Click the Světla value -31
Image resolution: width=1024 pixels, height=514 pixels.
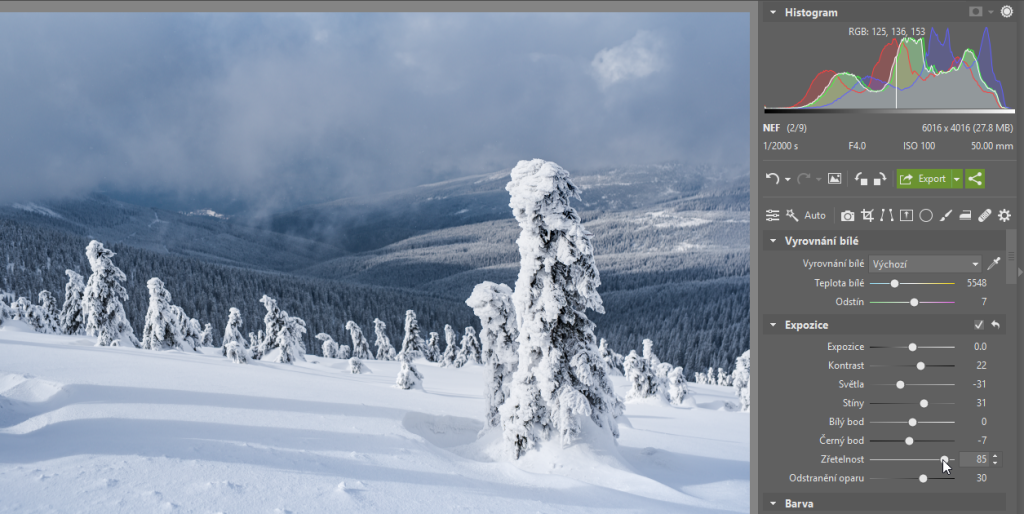(979, 385)
